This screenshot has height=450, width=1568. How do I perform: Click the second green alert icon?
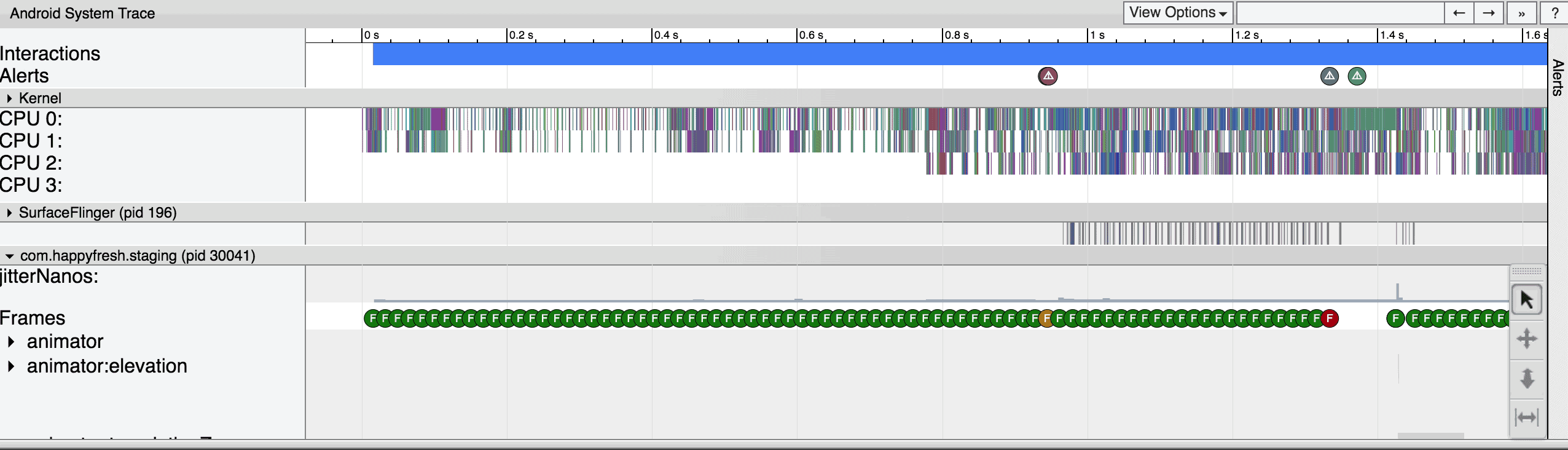[1357, 76]
